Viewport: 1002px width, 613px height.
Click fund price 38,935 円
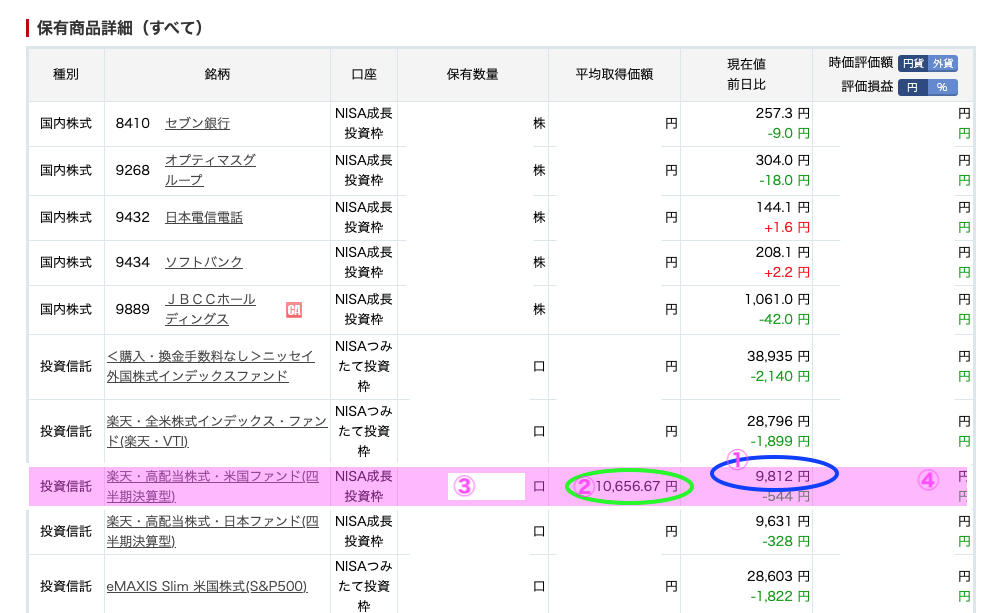coord(778,356)
